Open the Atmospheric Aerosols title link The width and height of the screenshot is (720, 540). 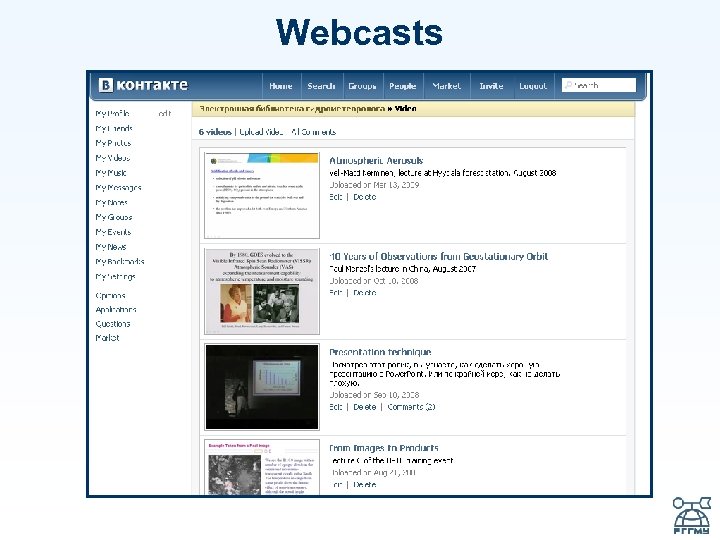[x=376, y=161]
